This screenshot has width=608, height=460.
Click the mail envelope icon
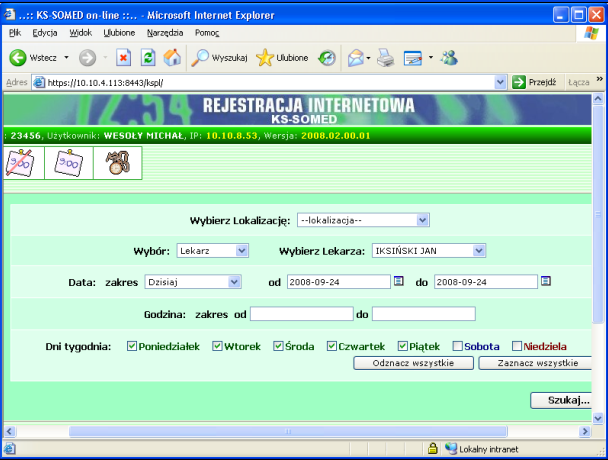[x=356, y=58]
